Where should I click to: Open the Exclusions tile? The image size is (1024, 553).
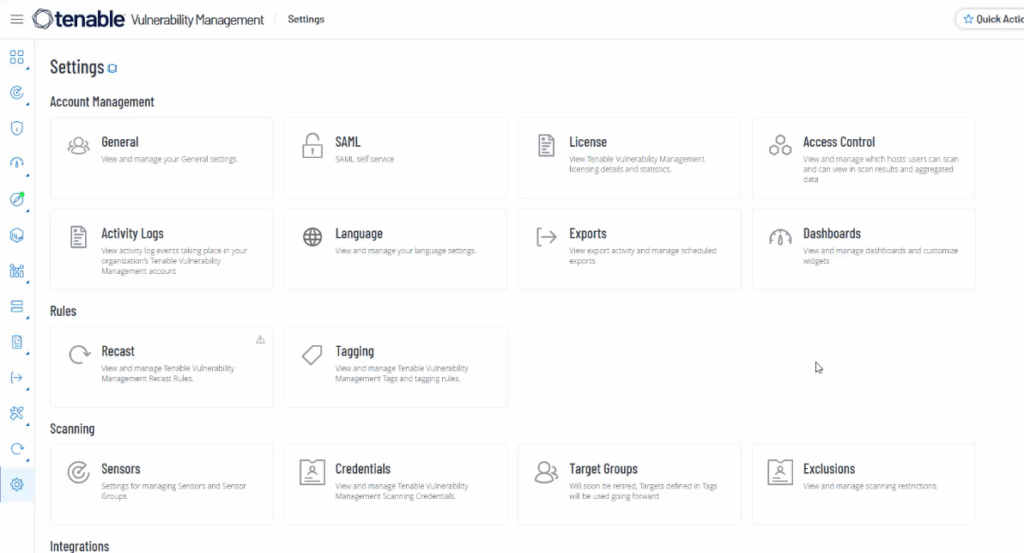point(863,484)
